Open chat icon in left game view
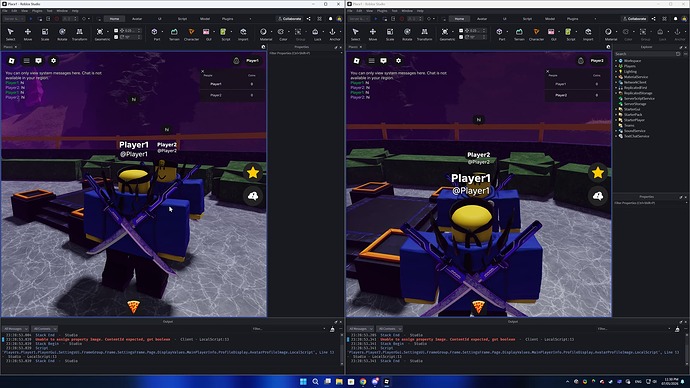This screenshot has height=388, width=690. (x=39, y=61)
